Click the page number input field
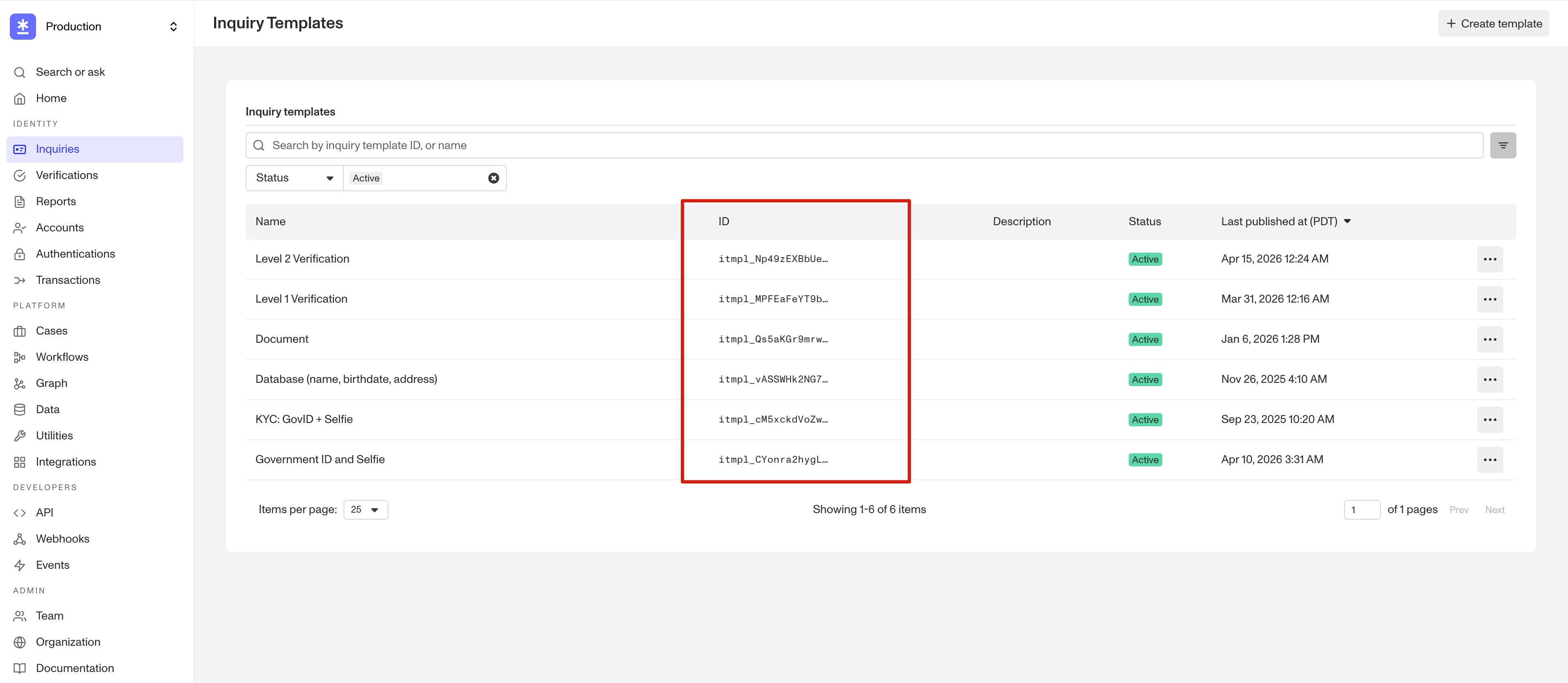 (x=1362, y=509)
